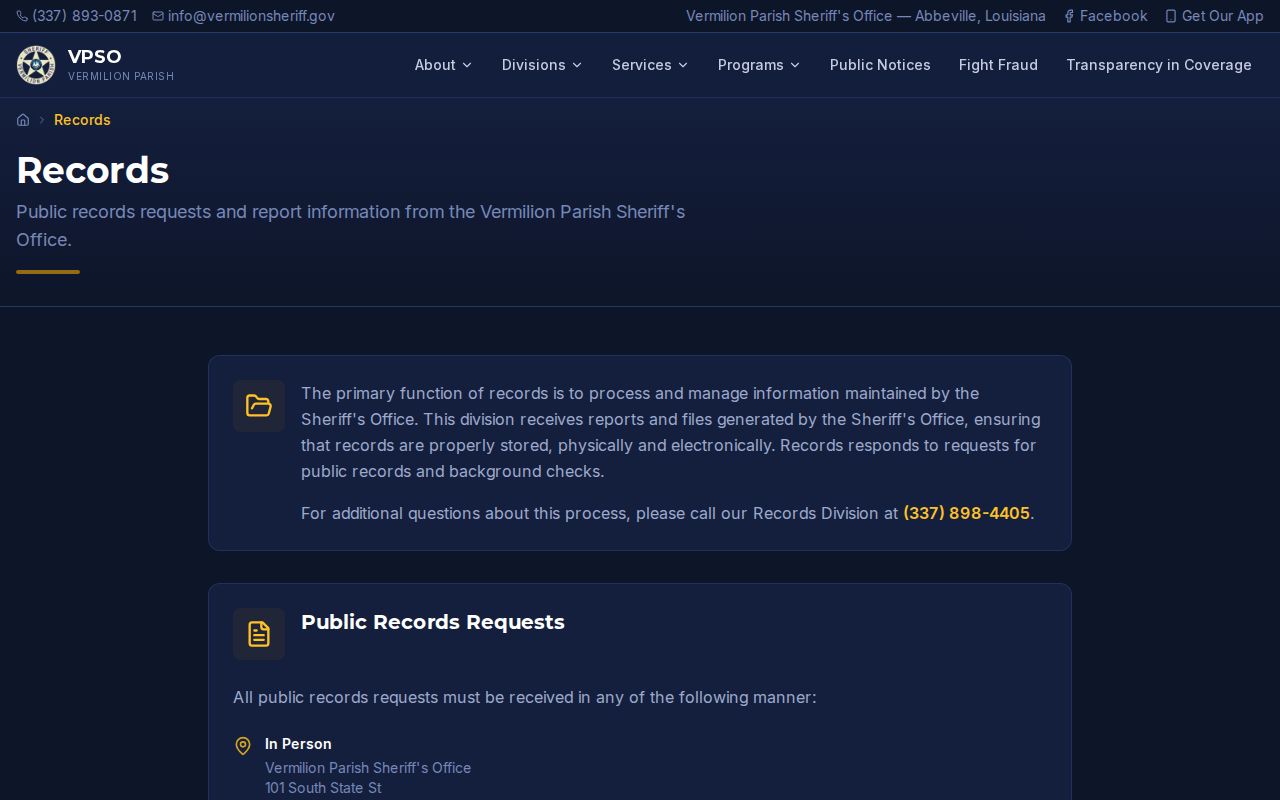Click the Public Records Requests heading
1280x800 pixels.
click(433, 622)
